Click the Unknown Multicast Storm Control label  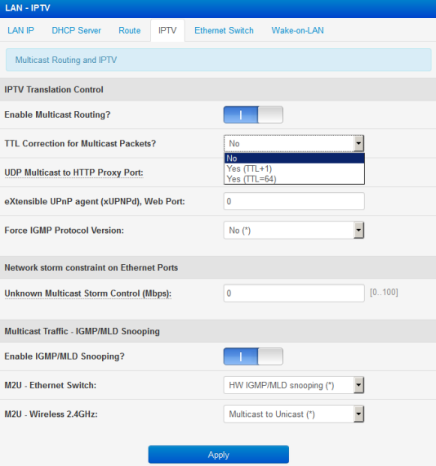[x=88, y=294]
